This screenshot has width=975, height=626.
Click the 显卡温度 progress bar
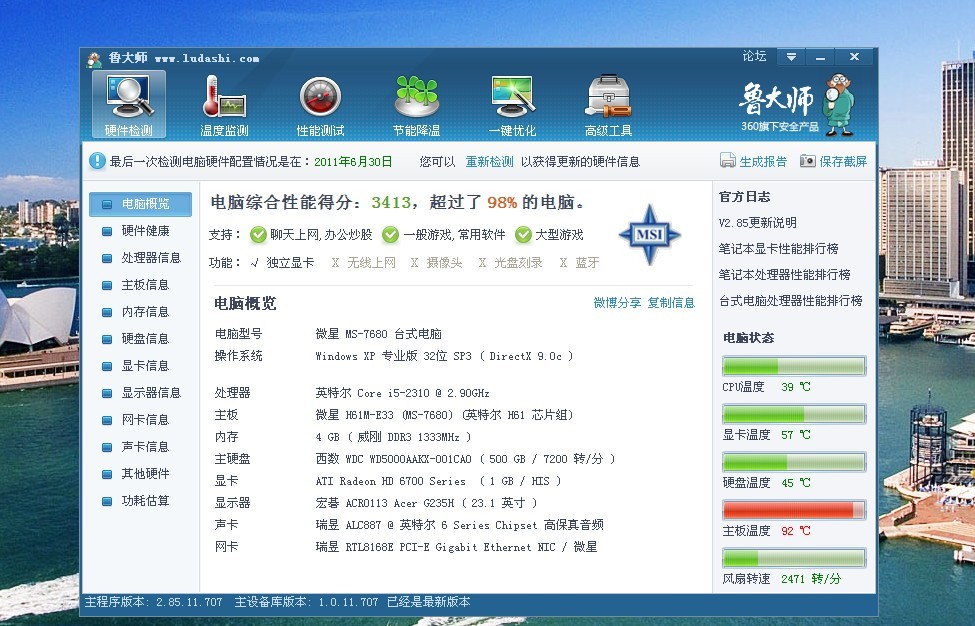click(794, 413)
